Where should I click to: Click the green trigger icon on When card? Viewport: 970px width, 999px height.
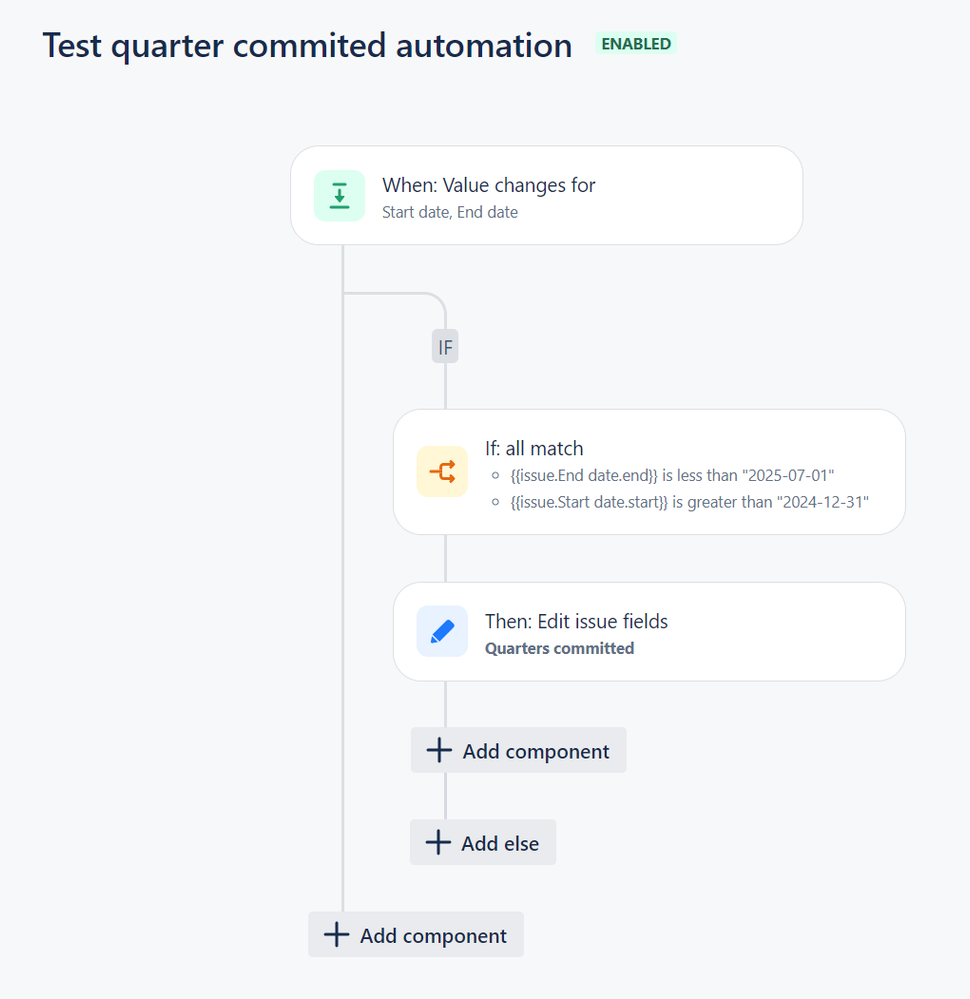339,196
